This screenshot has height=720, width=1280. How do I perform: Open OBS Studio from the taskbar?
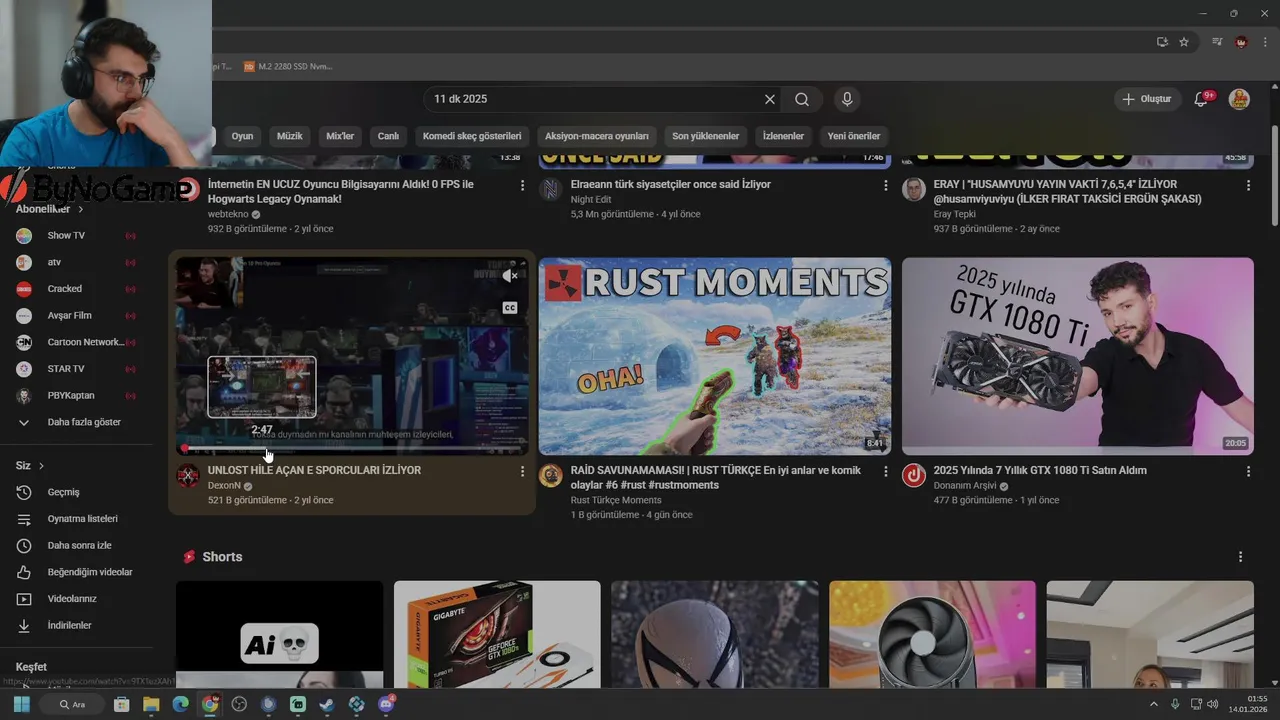click(x=239, y=704)
